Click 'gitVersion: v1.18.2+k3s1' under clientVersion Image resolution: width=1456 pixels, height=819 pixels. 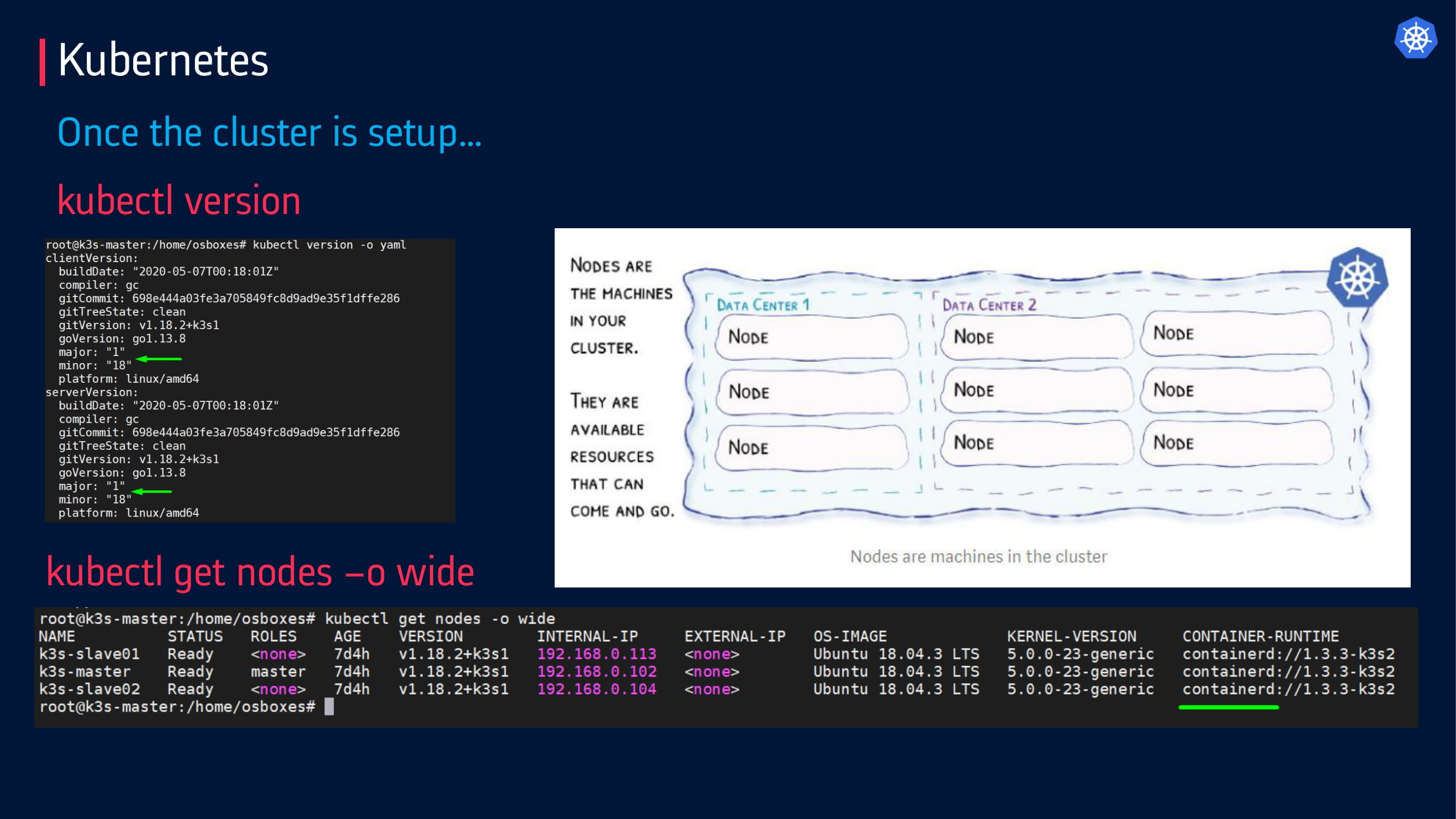pos(139,325)
